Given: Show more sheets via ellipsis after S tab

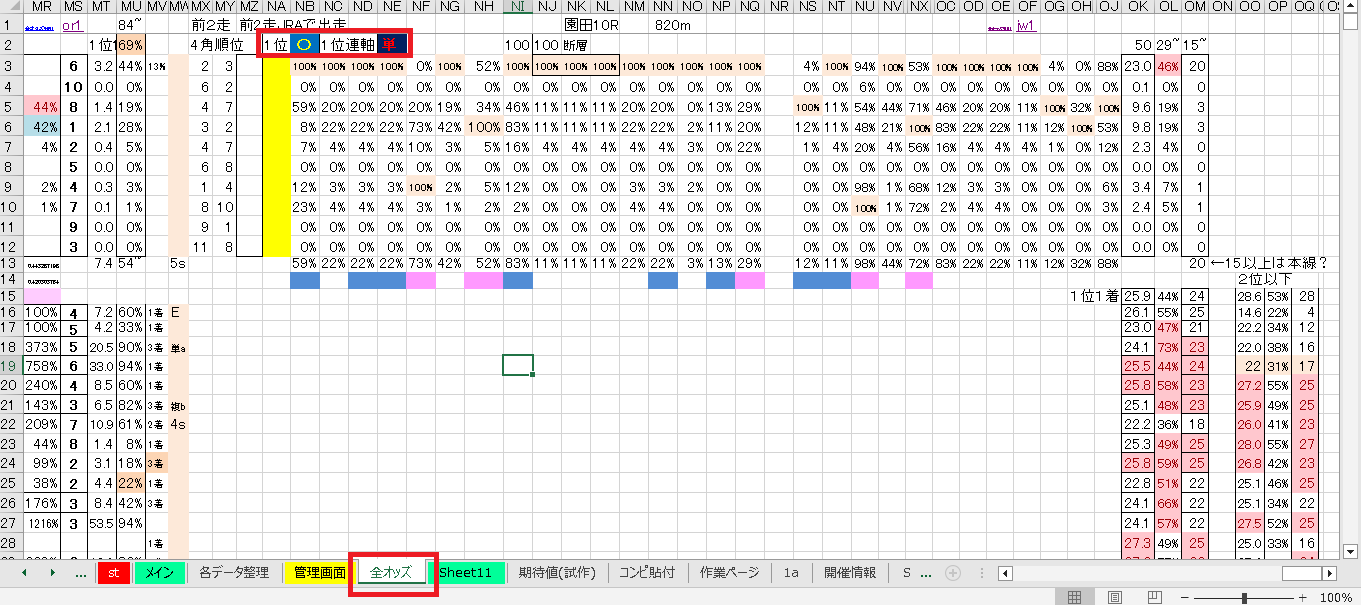Looking at the screenshot, I should pos(926,573).
